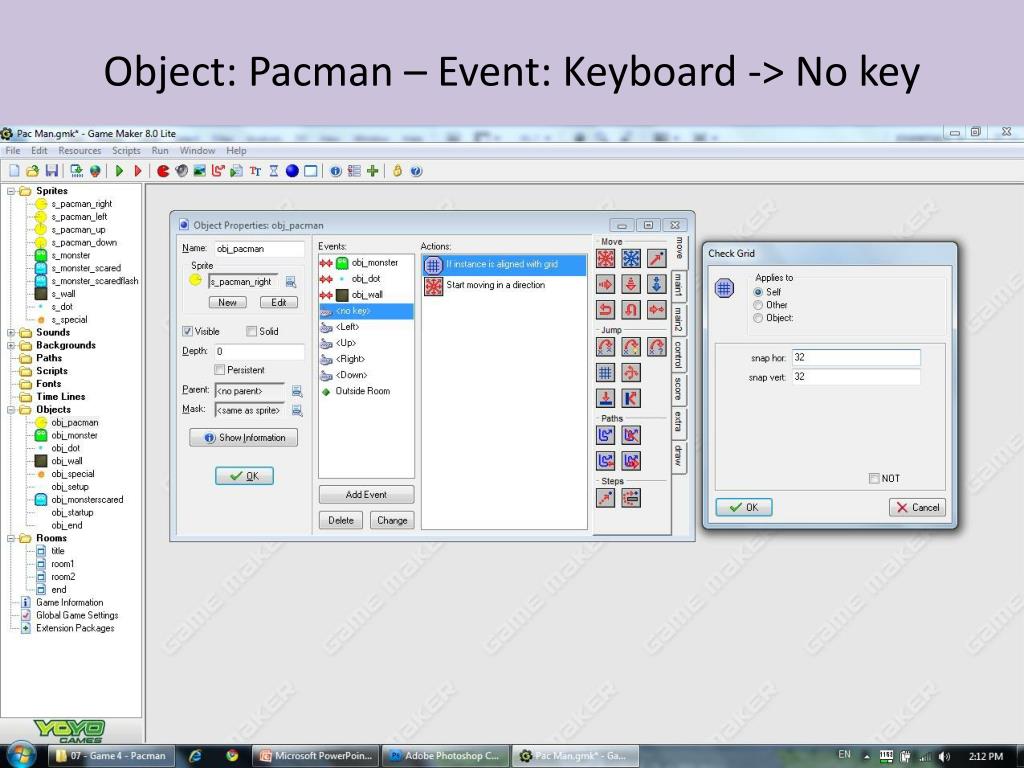Create an object with the blue ball icon
The height and width of the screenshot is (768, 1024).
point(292,171)
